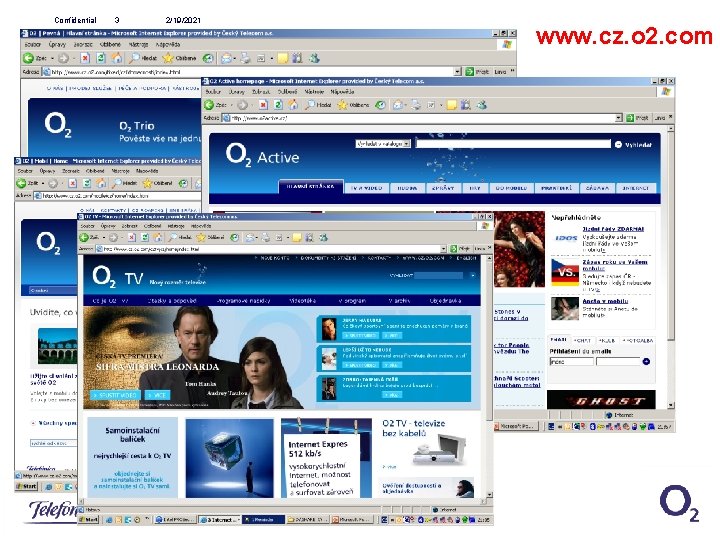Image resolution: width=720 pixels, height=540 pixels.
Task: Open address bar dropdown in O2 Active window
Action: pyautogui.click(x=619, y=118)
